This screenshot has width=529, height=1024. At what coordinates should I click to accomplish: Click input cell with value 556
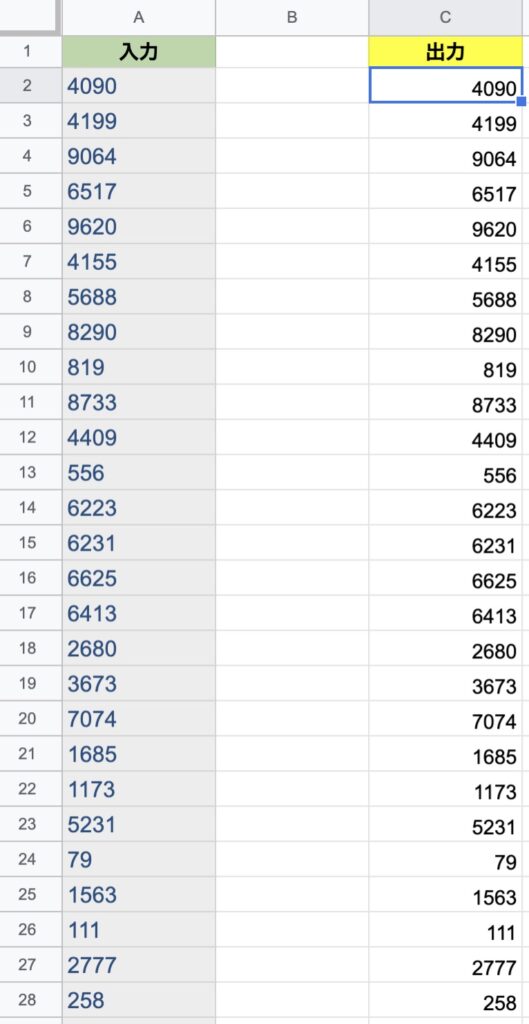click(138, 473)
